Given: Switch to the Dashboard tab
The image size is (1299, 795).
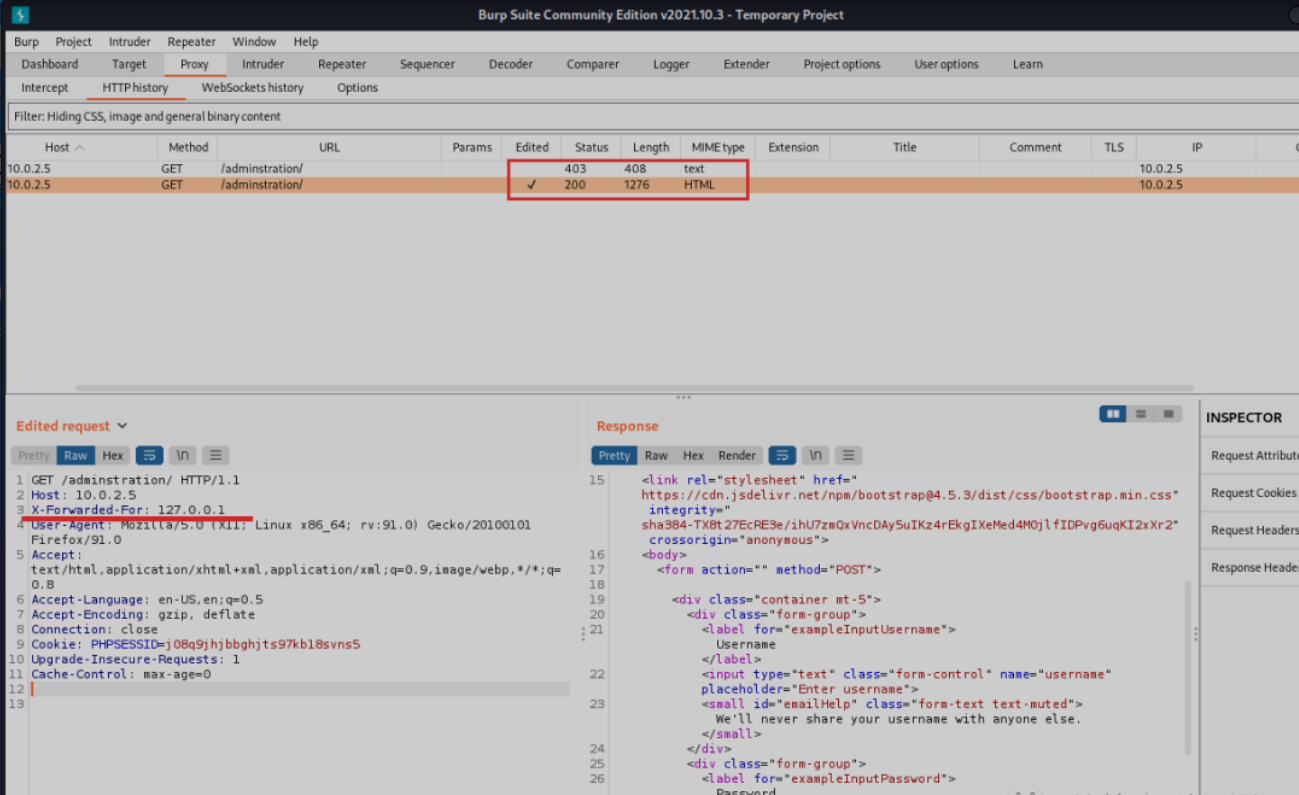Looking at the screenshot, I should click(x=50, y=64).
